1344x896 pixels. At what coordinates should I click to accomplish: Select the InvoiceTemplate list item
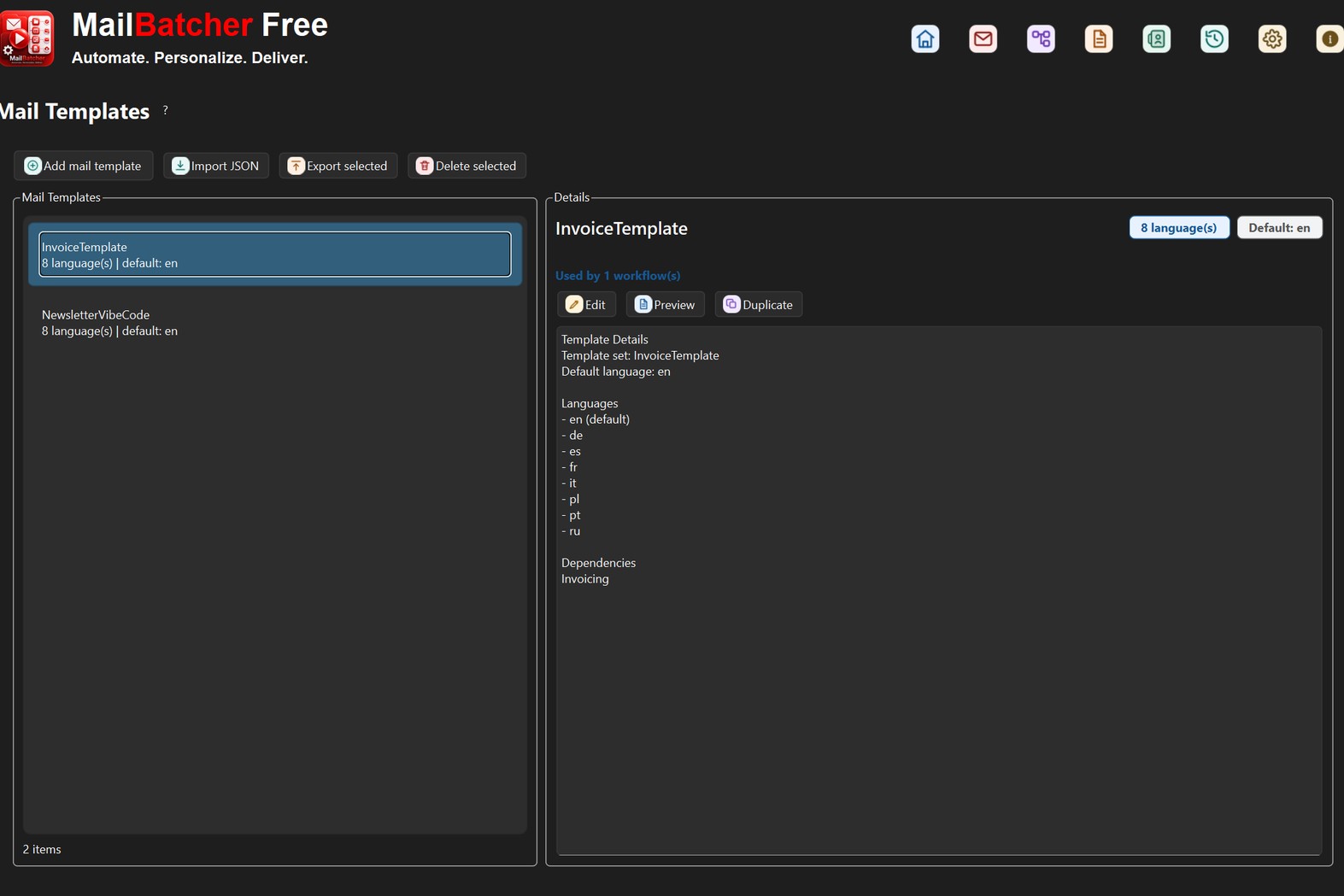[275, 255]
